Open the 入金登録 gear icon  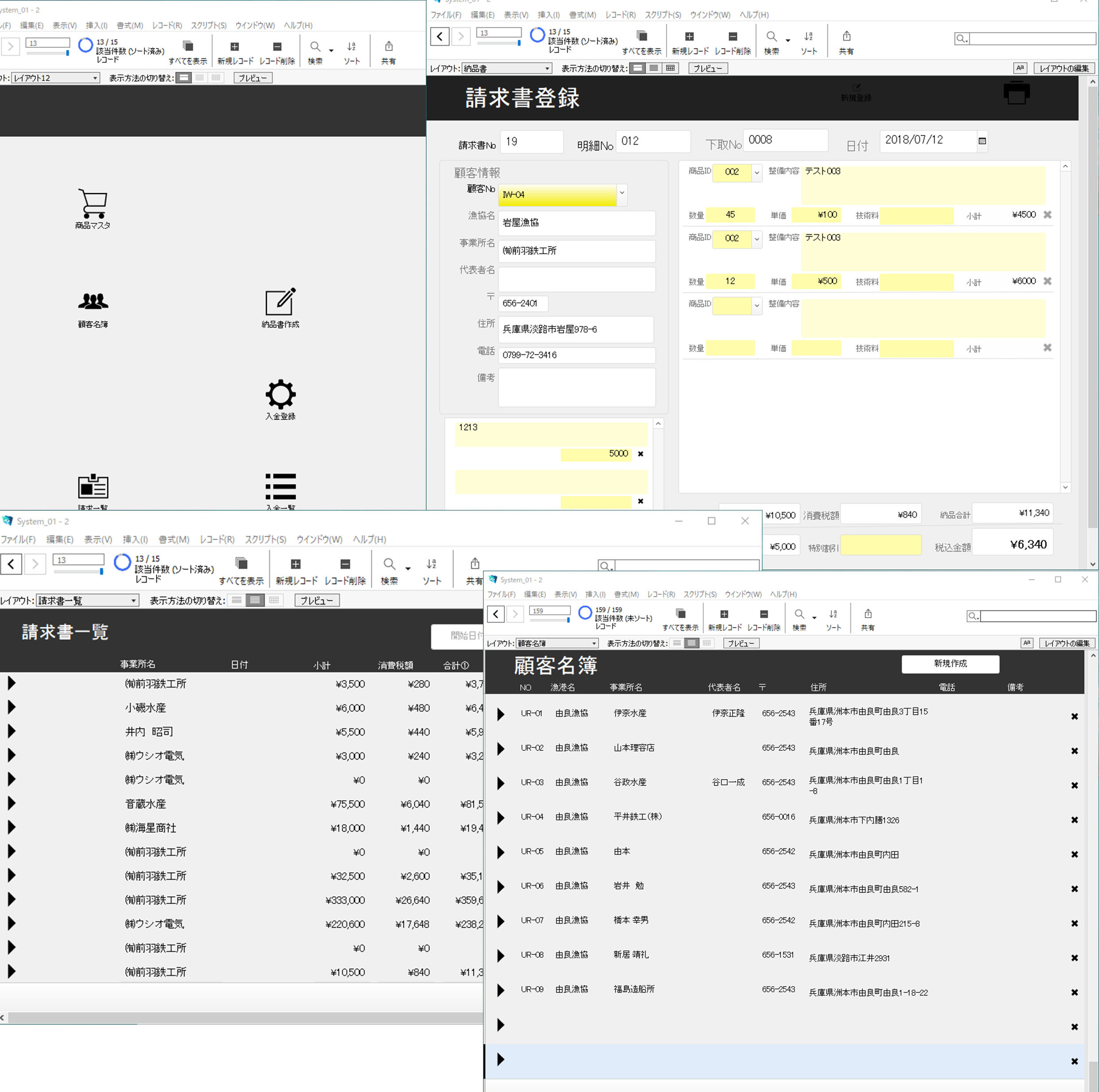click(281, 393)
